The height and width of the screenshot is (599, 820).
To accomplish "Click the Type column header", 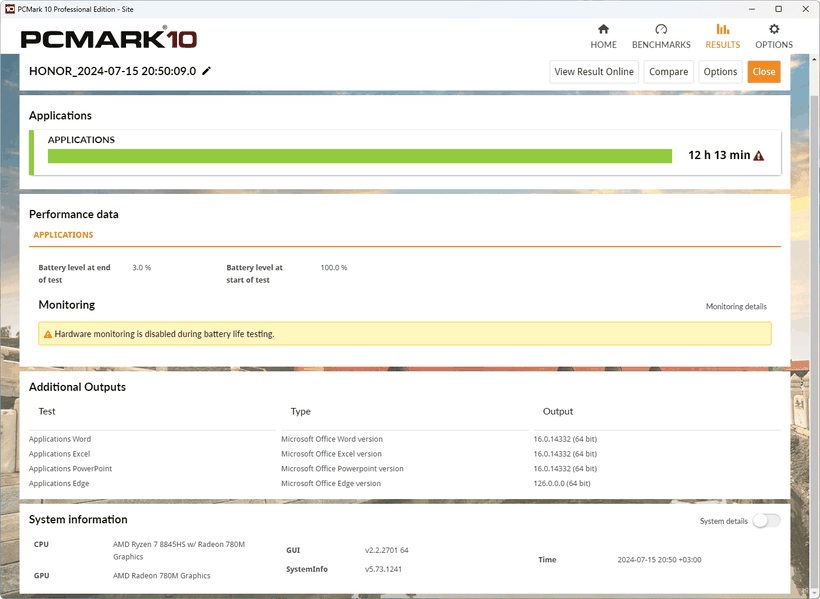I will click(300, 412).
